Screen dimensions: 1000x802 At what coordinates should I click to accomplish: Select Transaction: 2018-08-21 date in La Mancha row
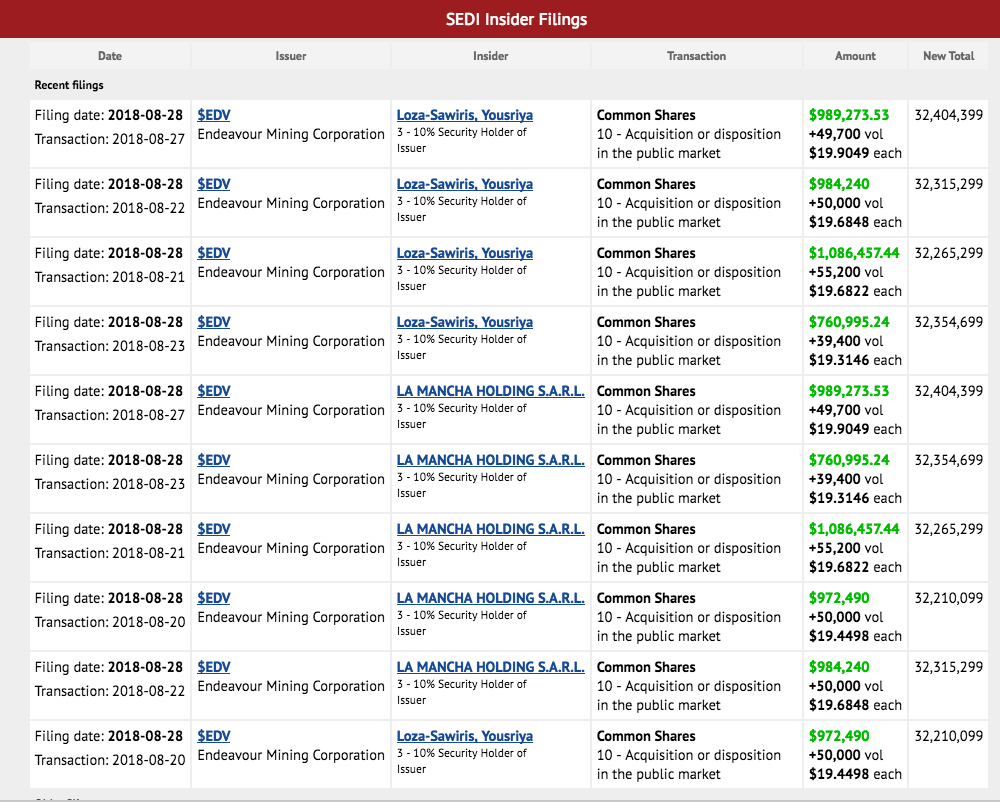110,553
